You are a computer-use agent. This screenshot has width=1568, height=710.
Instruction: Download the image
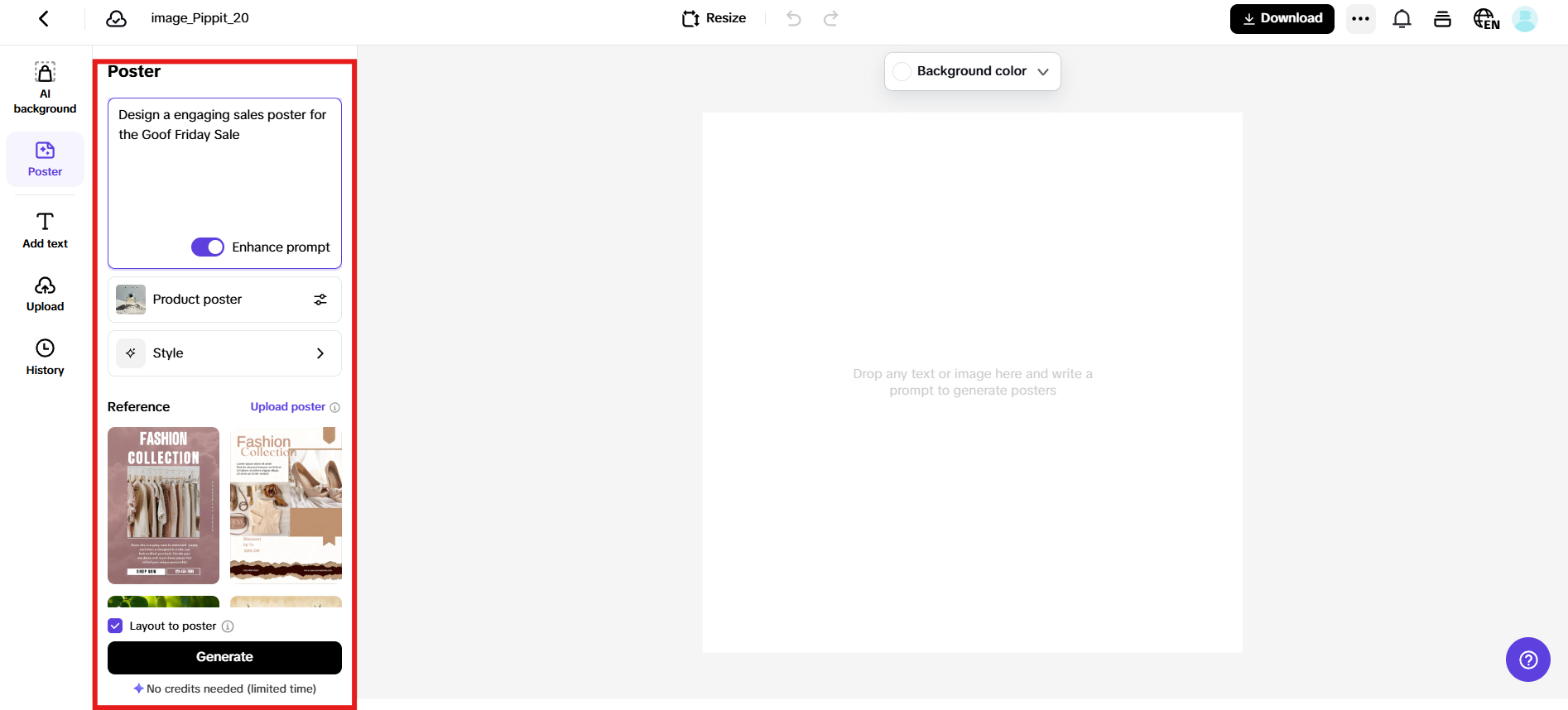pos(1282,18)
